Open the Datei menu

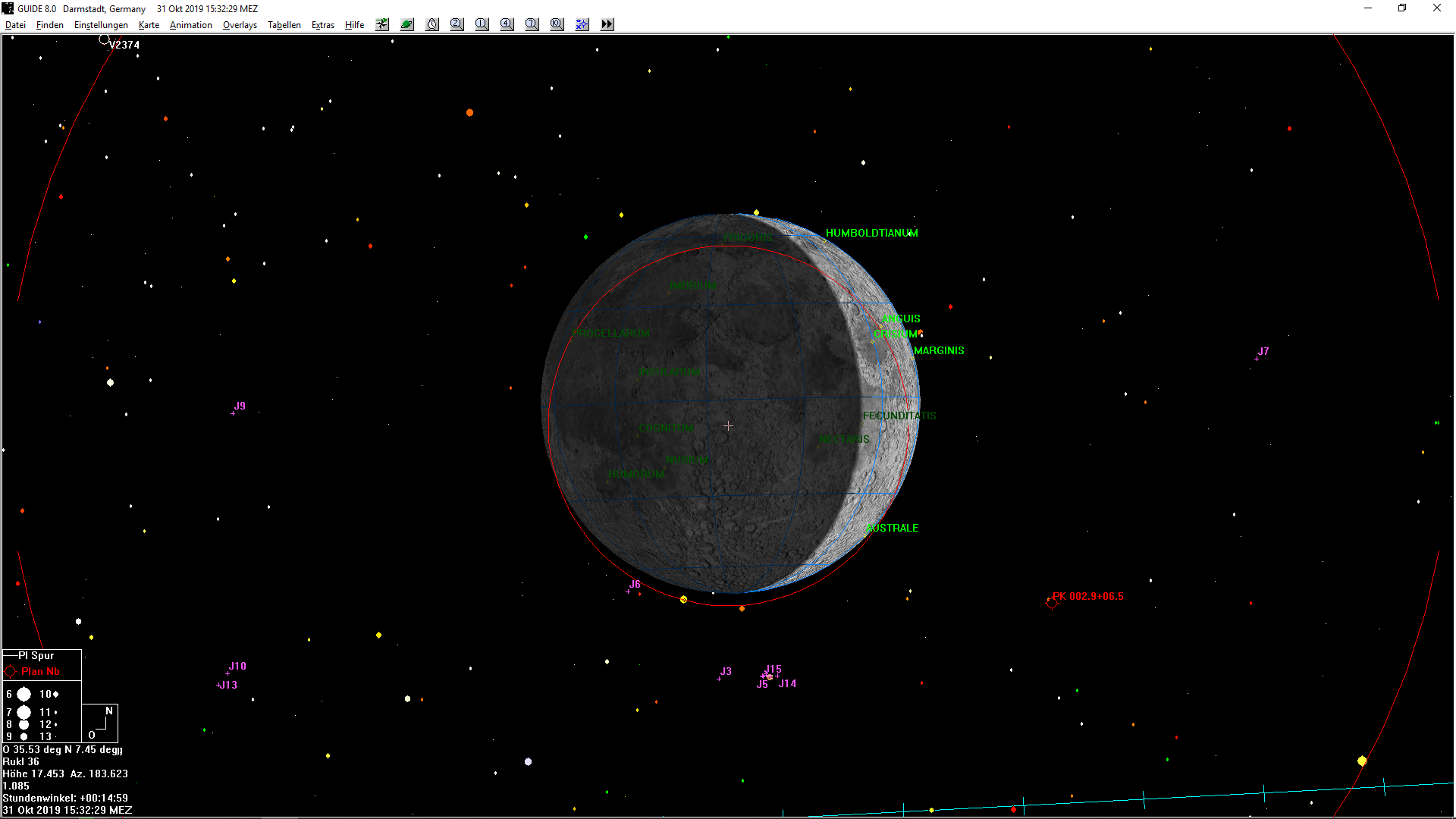(15, 25)
